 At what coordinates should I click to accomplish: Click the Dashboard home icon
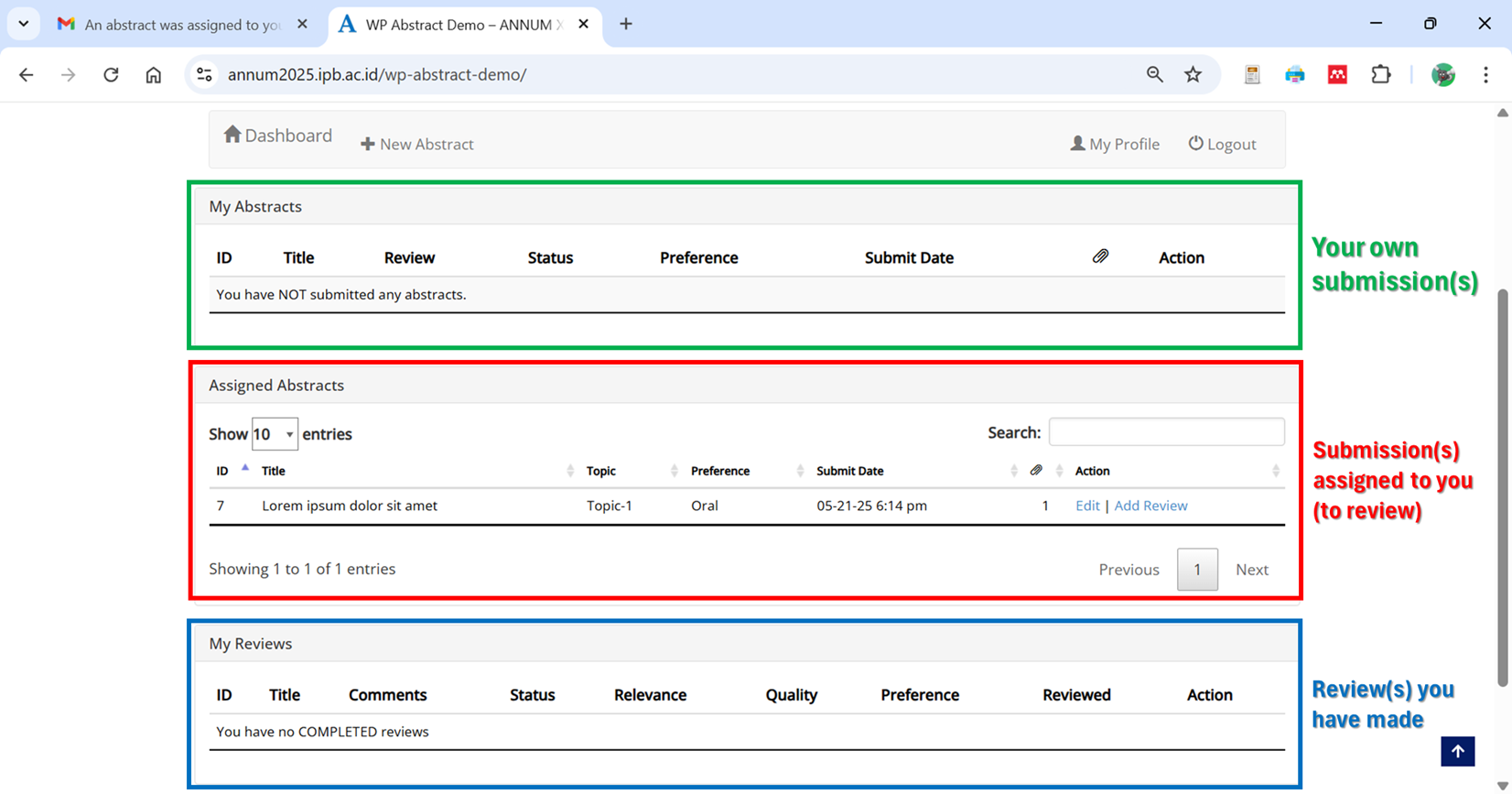coord(232,135)
